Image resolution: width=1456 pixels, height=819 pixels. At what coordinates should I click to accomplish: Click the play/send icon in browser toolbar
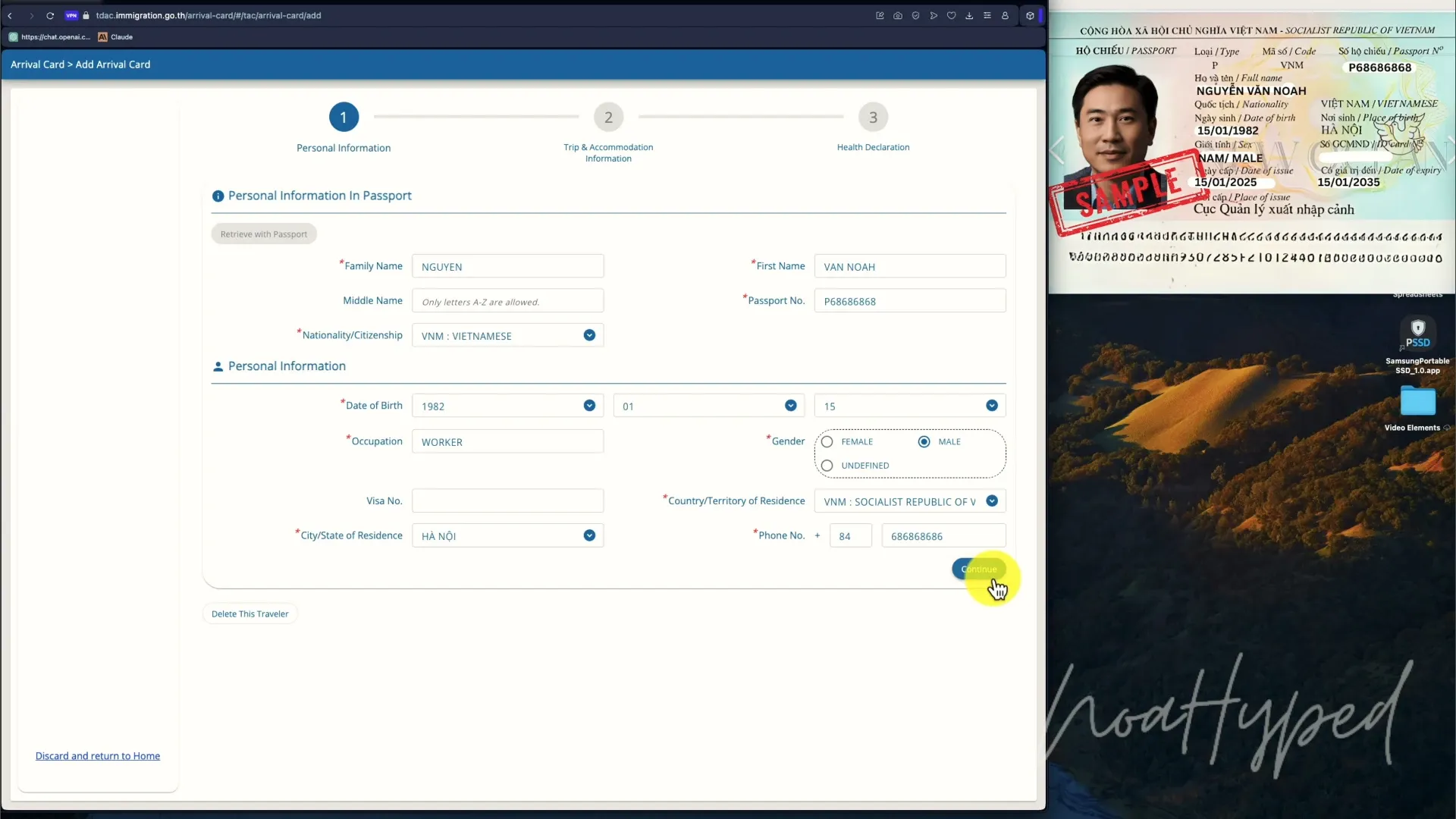coord(934,15)
